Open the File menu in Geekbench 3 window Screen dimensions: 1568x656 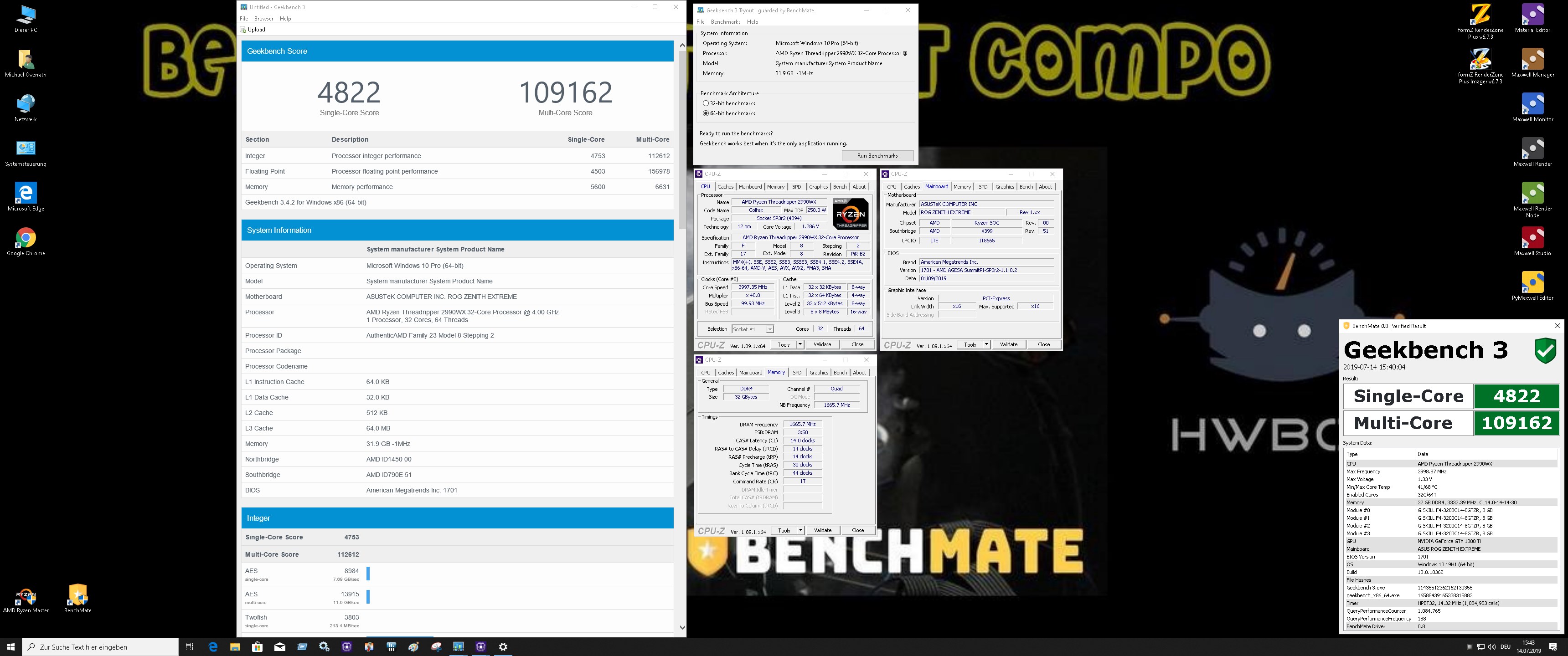pos(243,18)
